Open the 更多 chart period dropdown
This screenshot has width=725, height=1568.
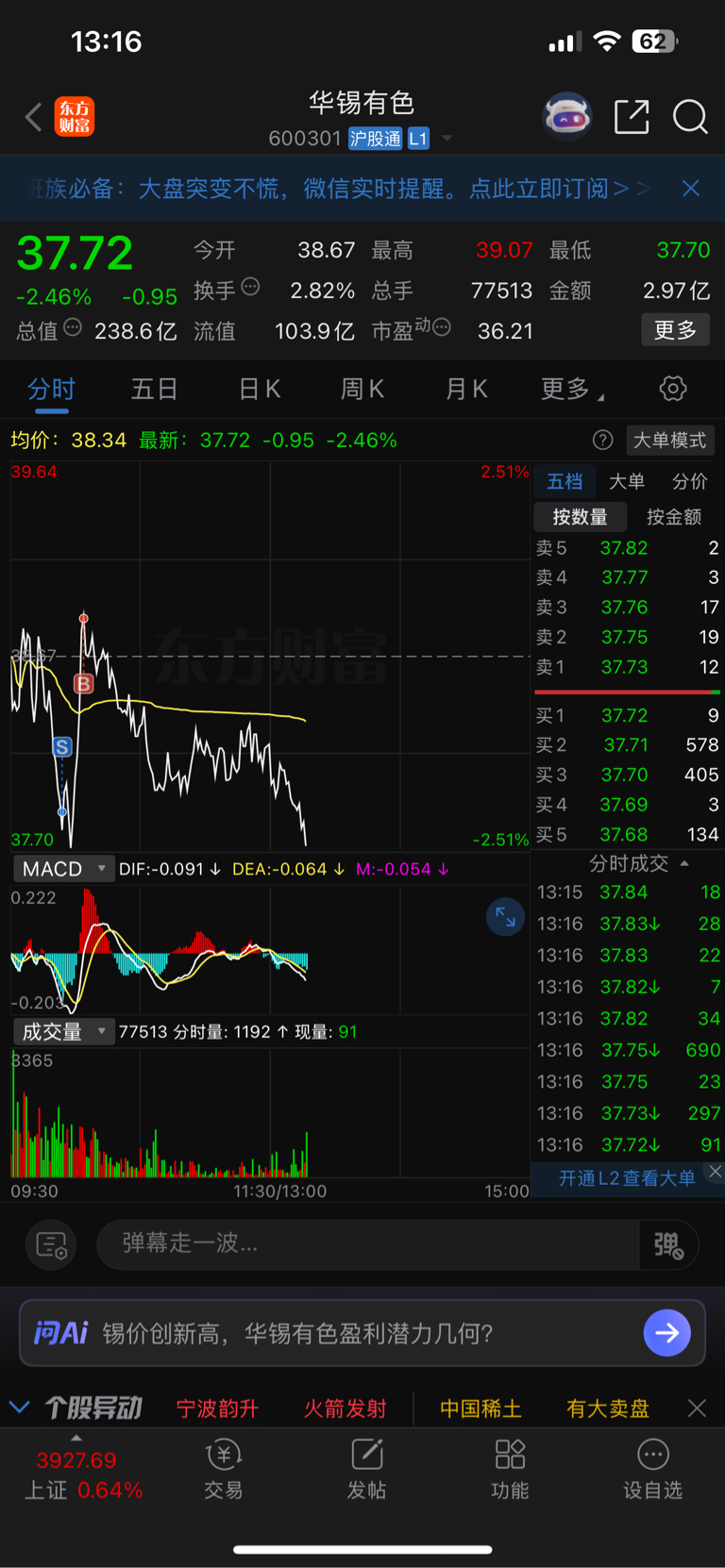coord(572,389)
